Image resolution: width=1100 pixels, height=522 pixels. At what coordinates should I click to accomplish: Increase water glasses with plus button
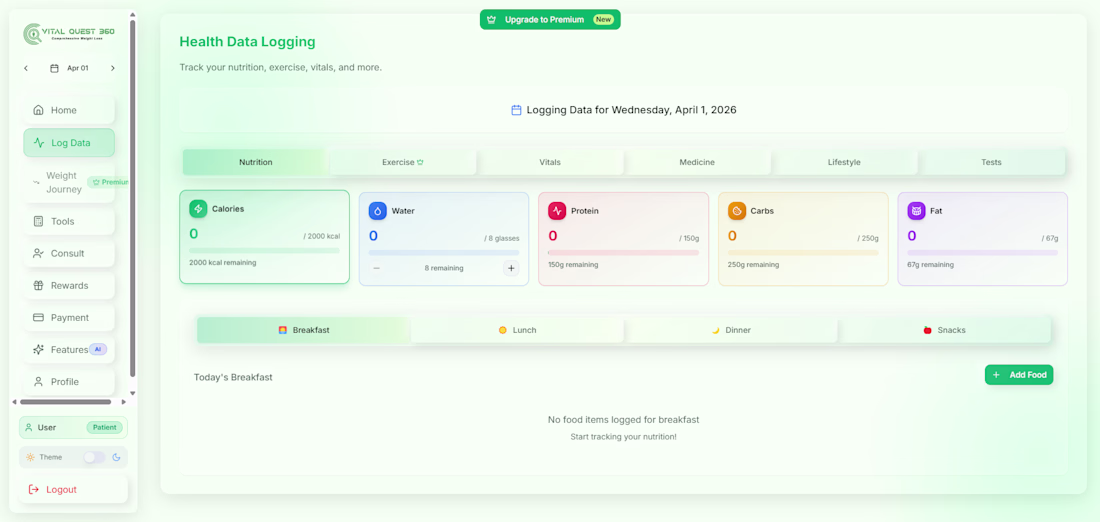click(x=511, y=268)
